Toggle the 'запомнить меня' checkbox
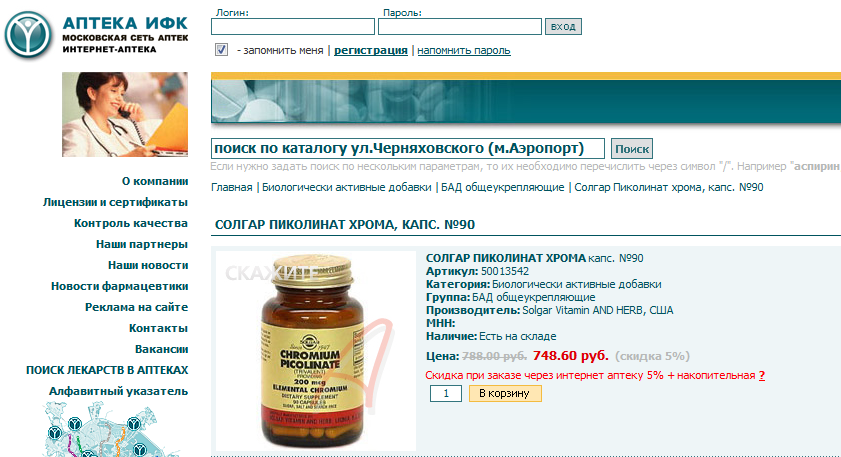841x457 pixels. point(222,50)
